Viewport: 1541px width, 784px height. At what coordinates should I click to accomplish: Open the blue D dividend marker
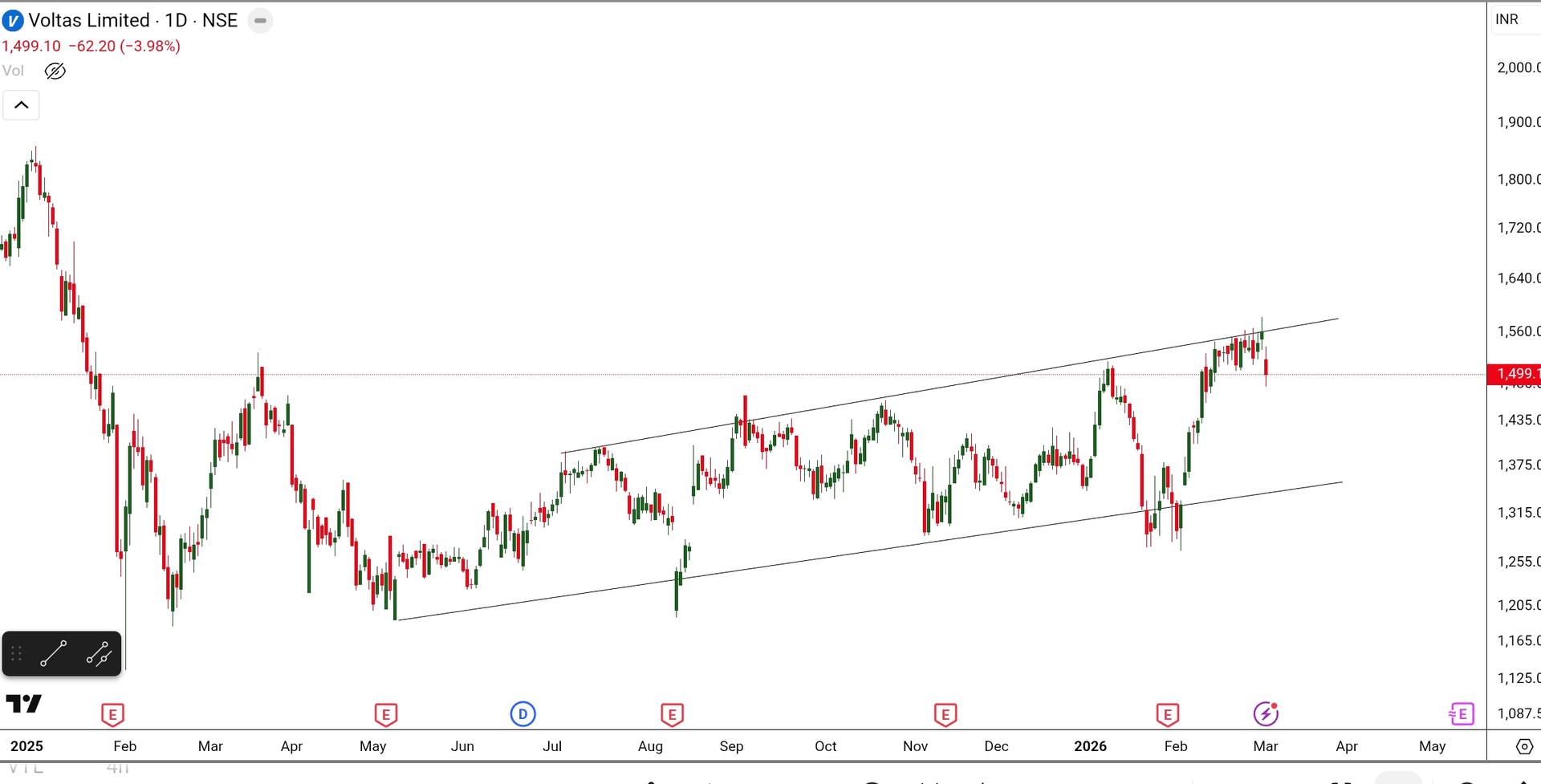(522, 713)
